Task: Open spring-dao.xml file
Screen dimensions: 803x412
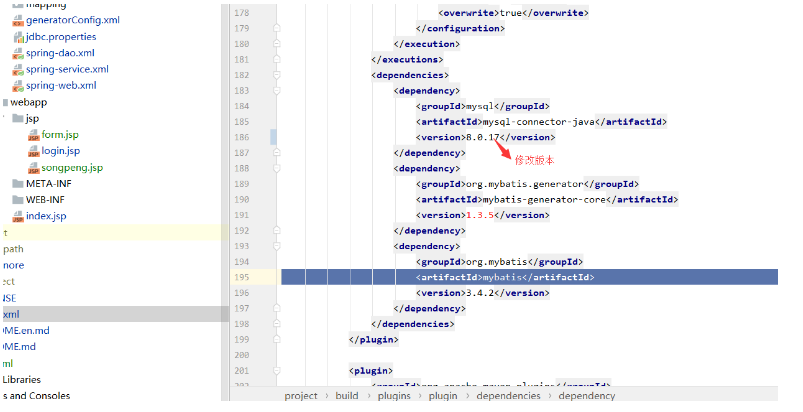Action: pyautogui.click(x=60, y=53)
